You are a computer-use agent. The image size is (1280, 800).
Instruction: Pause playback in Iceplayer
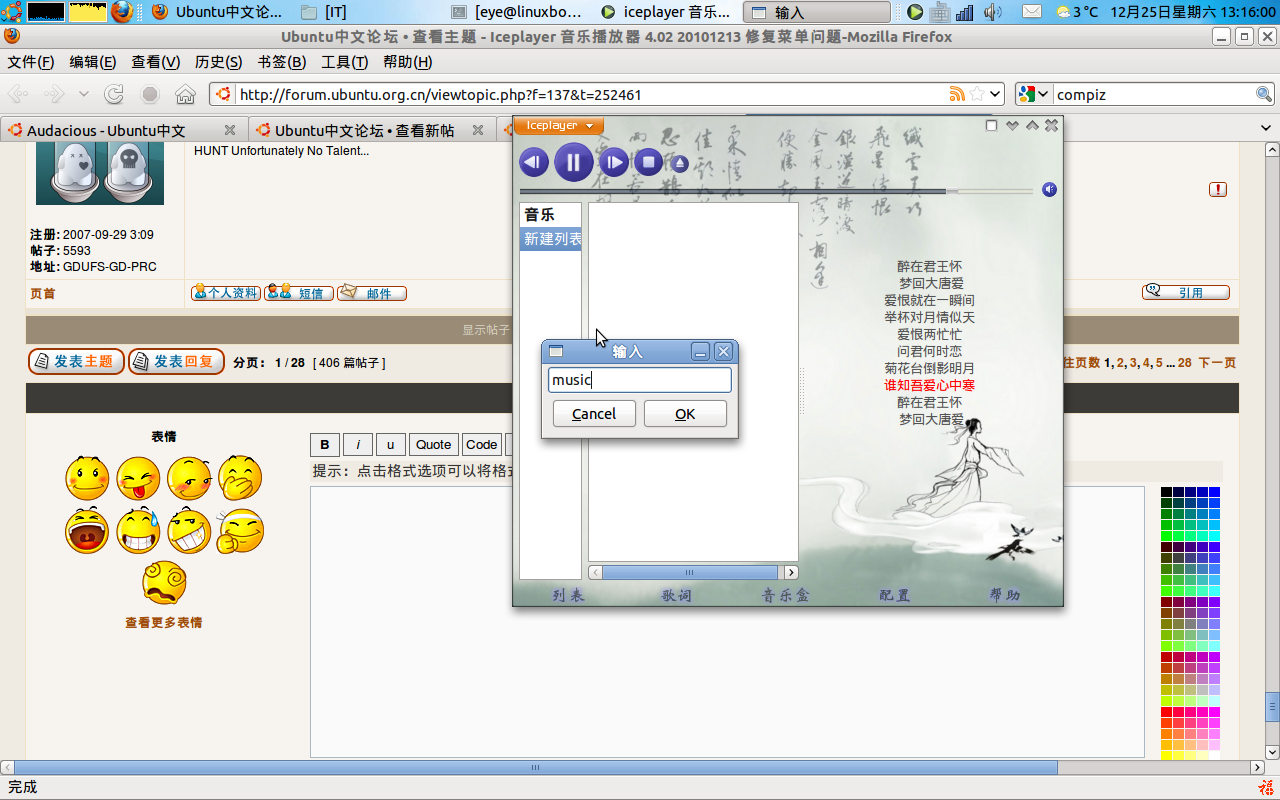tap(574, 162)
